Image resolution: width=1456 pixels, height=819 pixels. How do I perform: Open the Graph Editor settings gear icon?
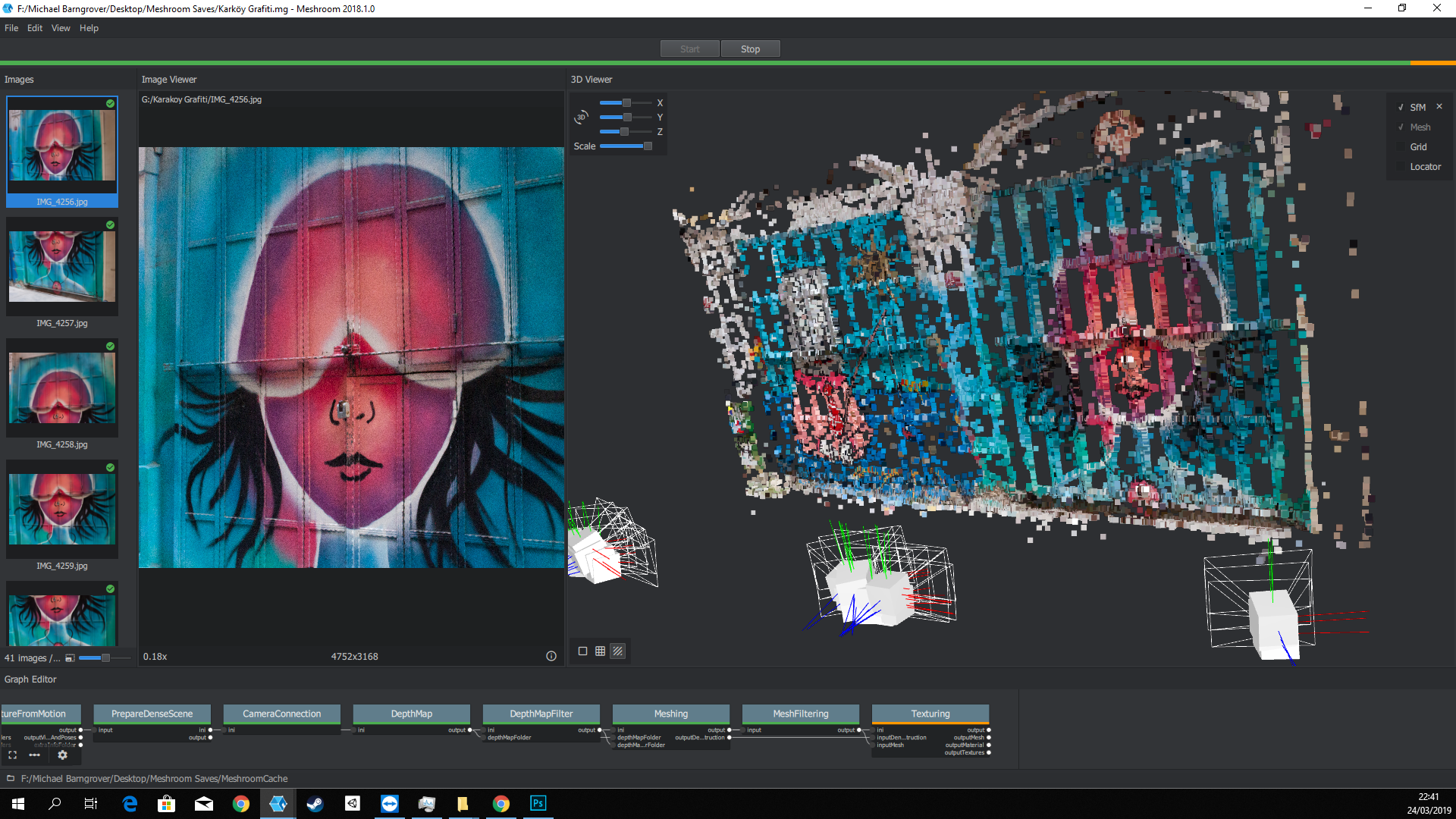coord(62,755)
